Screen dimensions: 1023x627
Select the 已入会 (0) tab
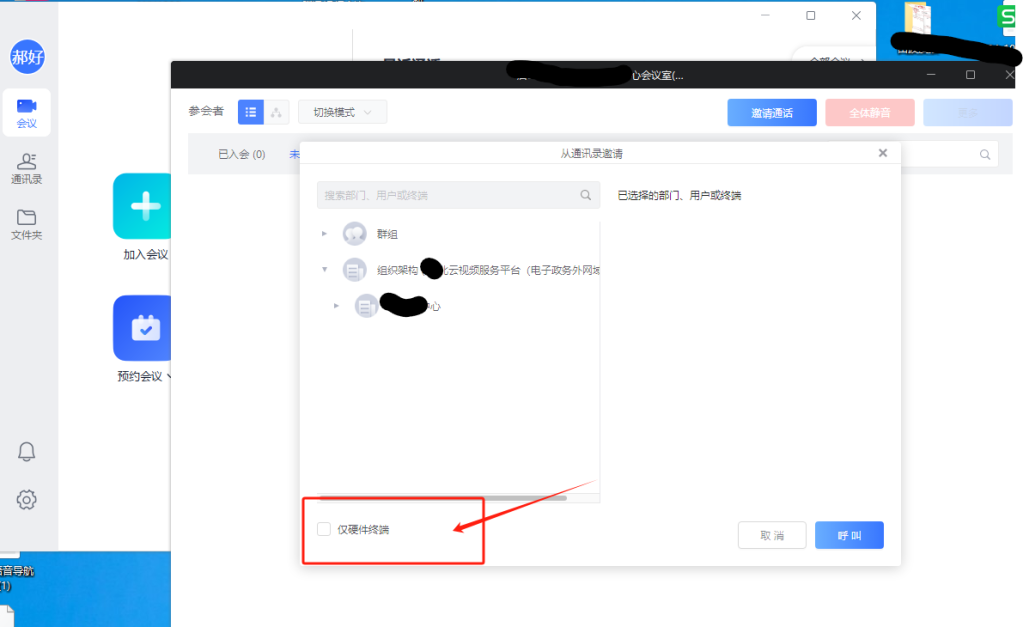click(241, 154)
